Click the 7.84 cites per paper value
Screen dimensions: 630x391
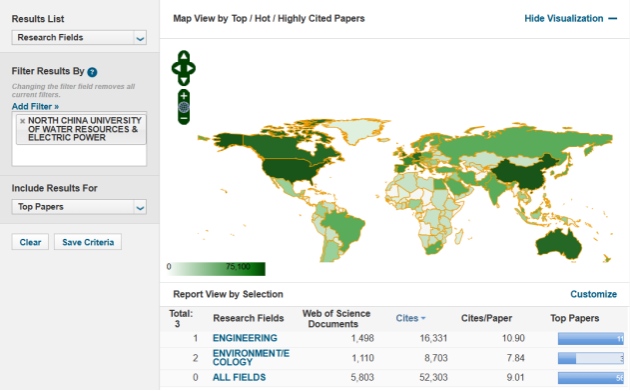click(515, 358)
